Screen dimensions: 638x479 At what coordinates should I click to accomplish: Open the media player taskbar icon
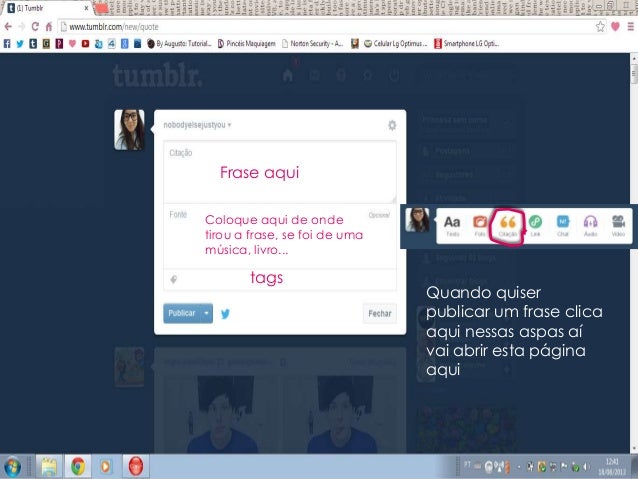[x=105, y=466]
